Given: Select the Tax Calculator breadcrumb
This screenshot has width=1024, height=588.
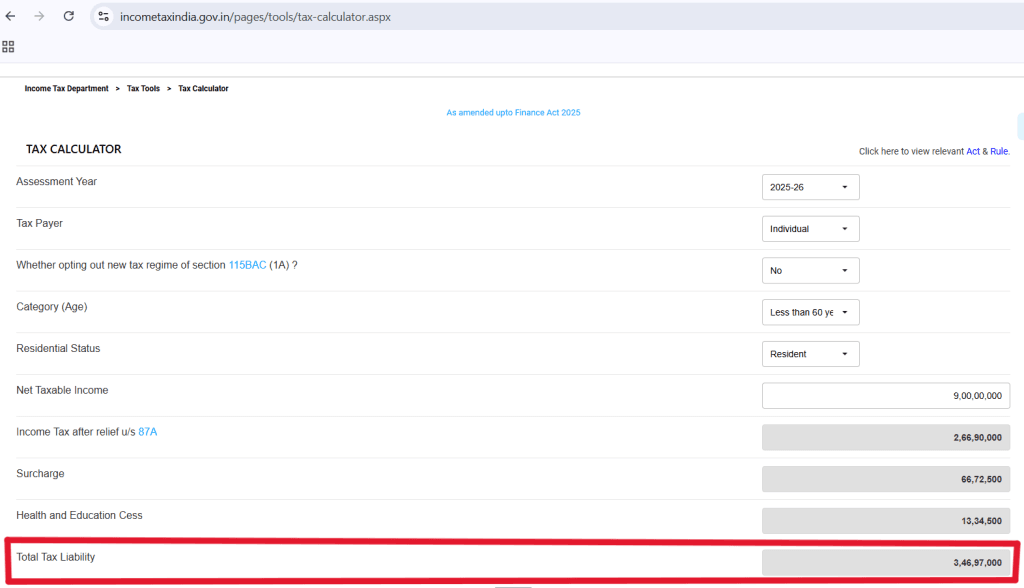Looking at the screenshot, I should pos(203,88).
